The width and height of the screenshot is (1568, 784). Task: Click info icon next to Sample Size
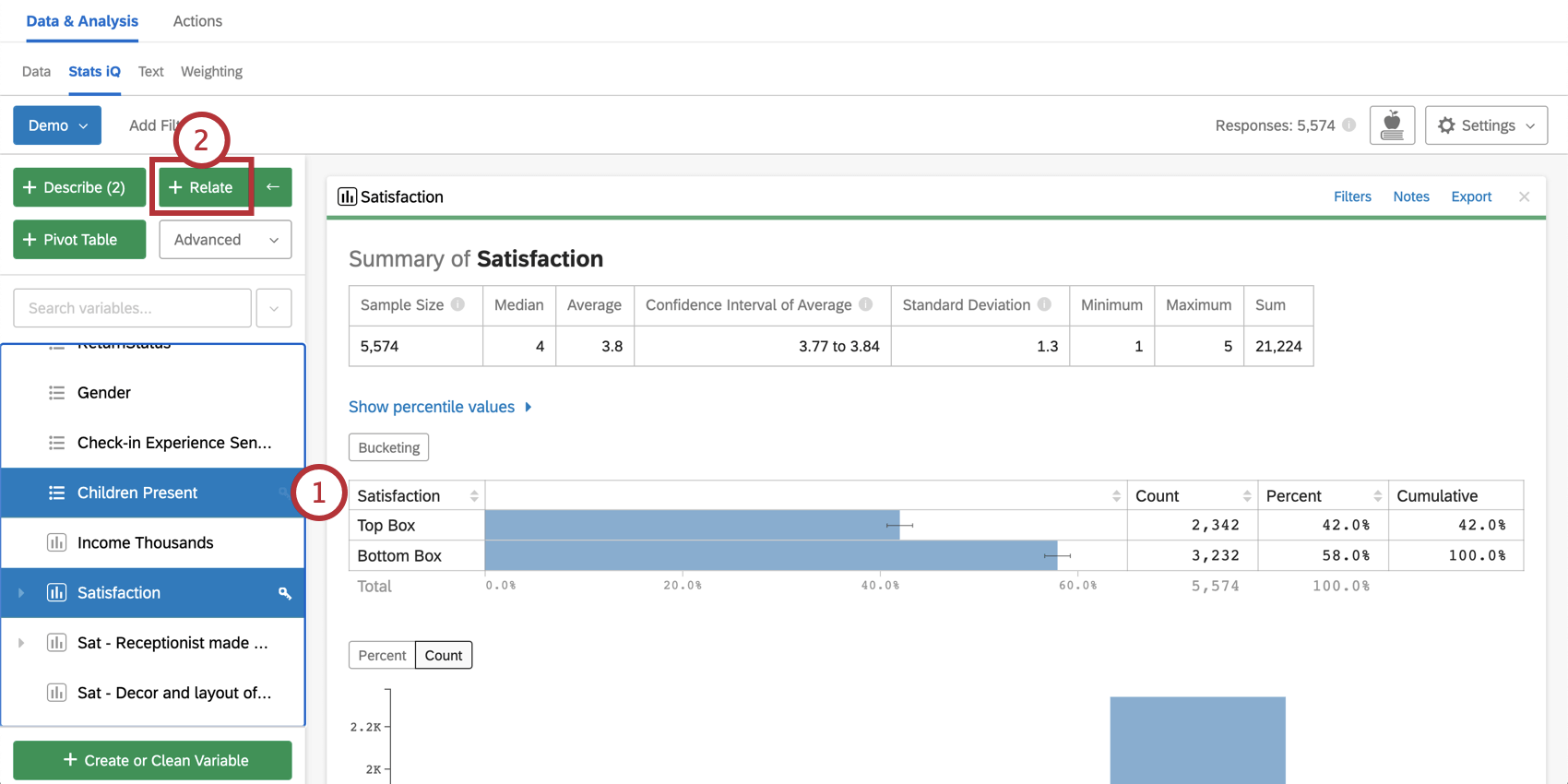[457, 304]
